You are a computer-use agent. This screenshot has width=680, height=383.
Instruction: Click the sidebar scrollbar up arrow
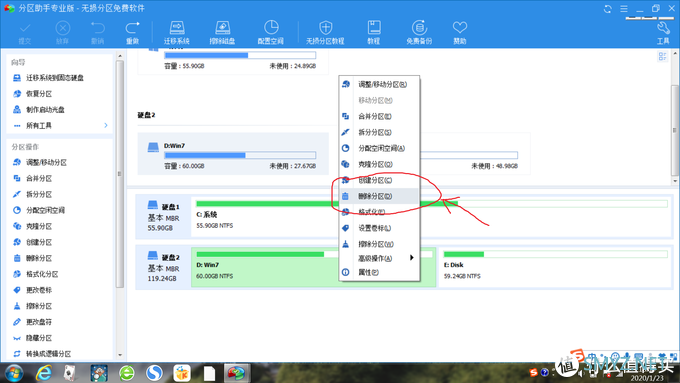coord(120,56)
